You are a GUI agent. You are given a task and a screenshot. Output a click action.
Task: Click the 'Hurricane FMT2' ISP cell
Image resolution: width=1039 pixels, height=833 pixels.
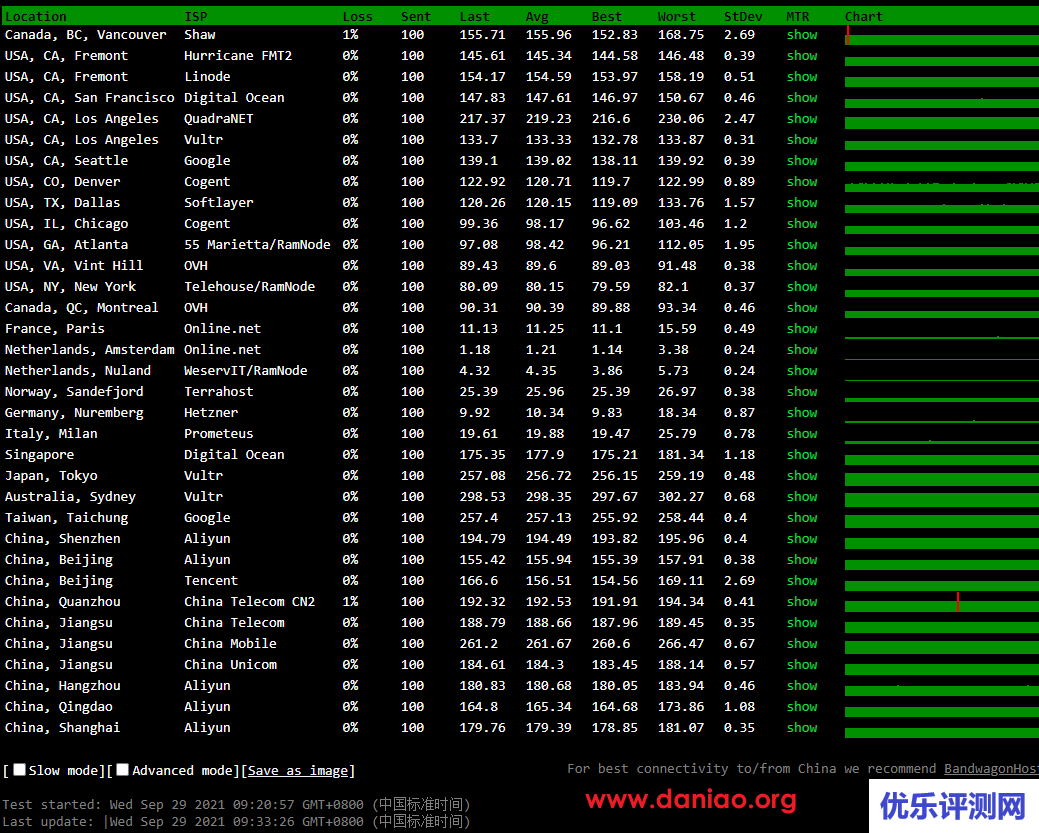[x=238, y=56]
